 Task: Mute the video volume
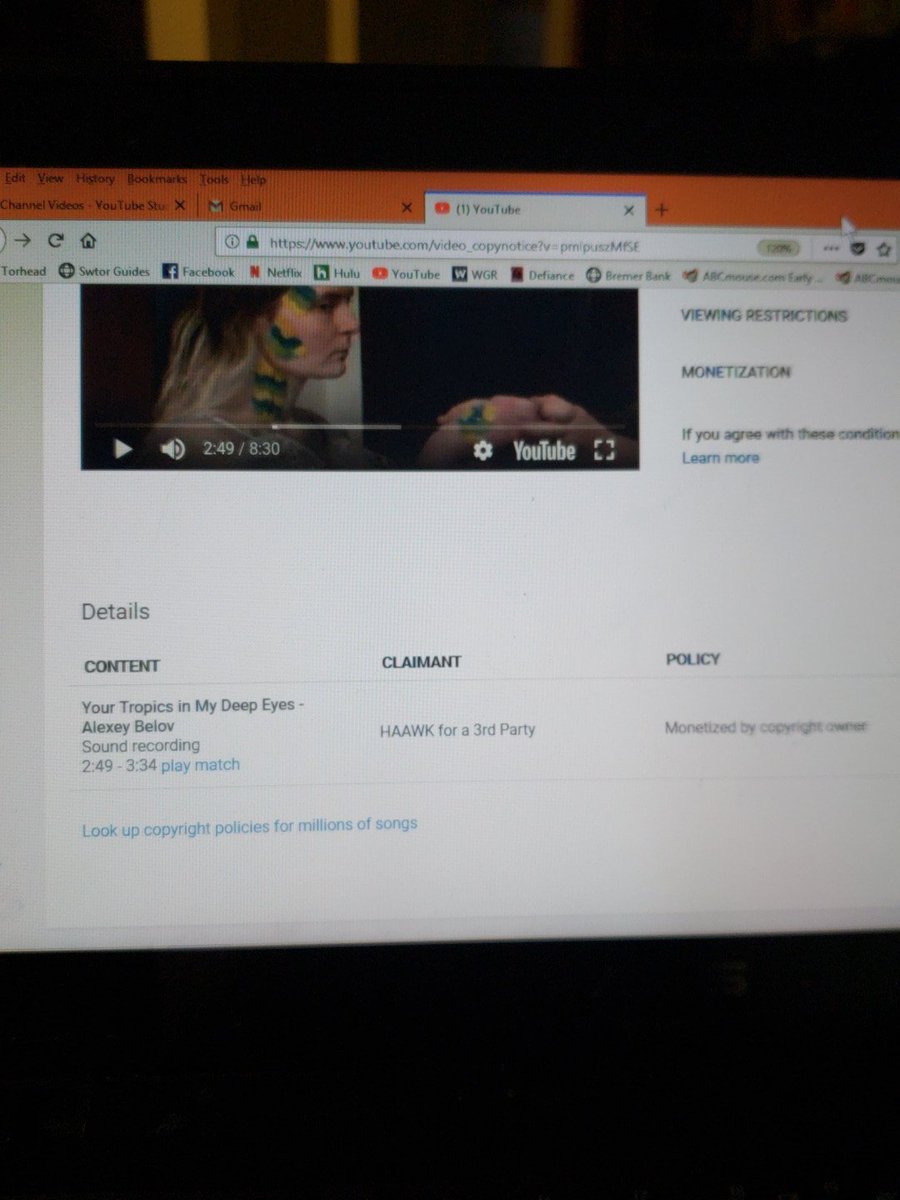(x=172, y=449)
